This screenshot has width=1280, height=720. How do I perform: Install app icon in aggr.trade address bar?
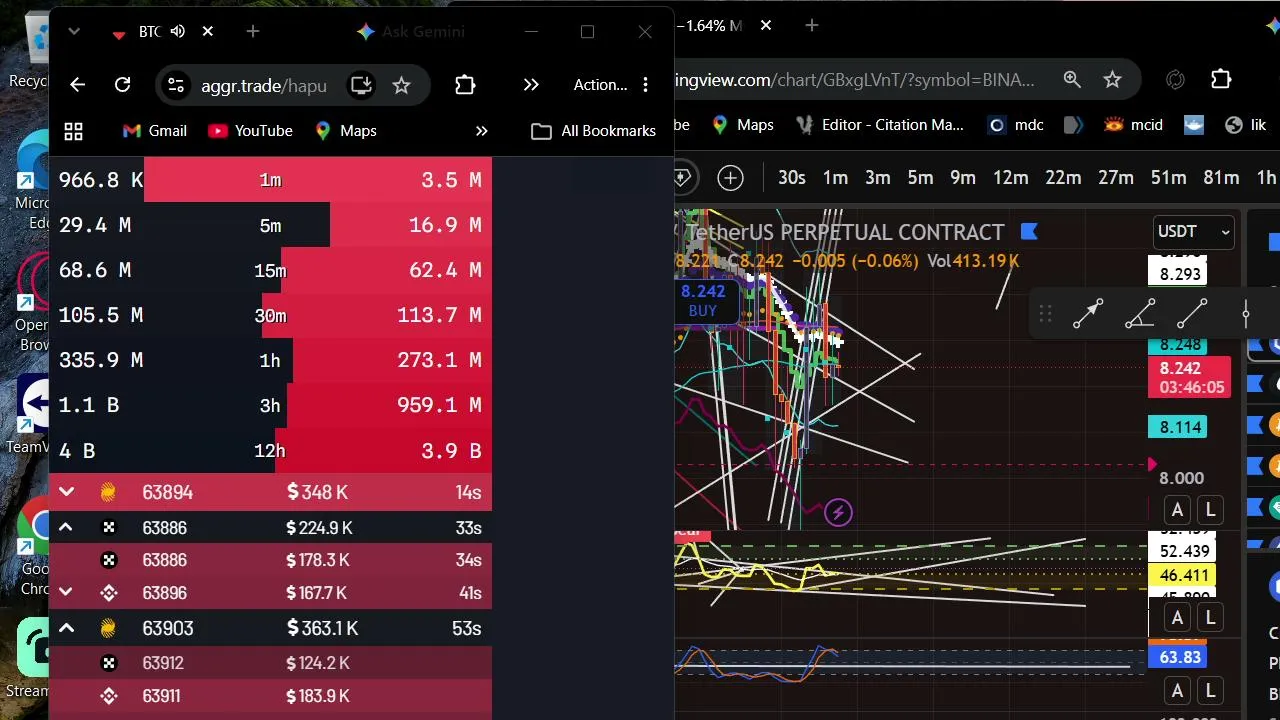(x=361, y=85)
